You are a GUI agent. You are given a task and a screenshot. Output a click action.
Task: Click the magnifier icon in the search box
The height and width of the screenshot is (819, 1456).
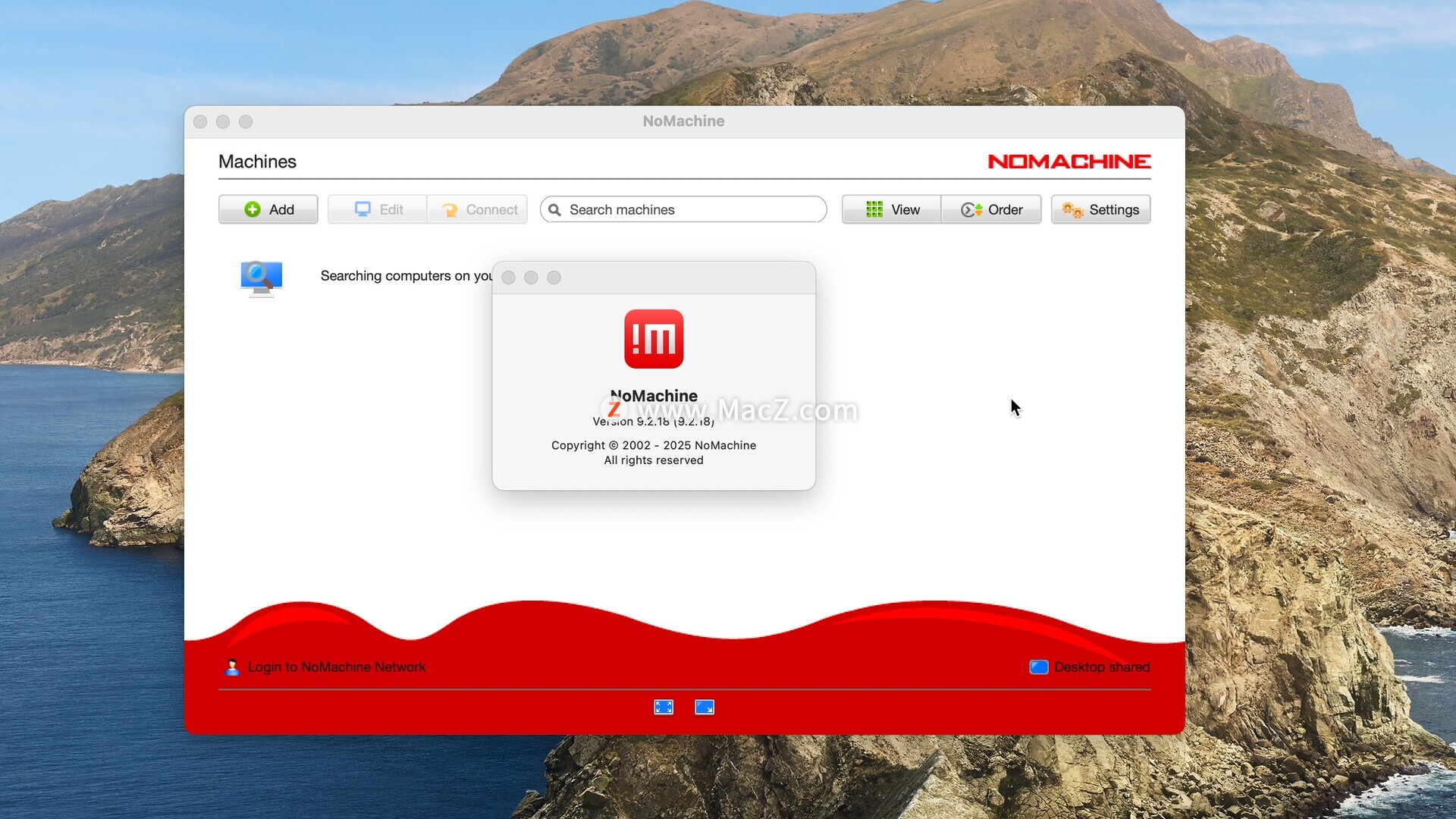[554, 210]
